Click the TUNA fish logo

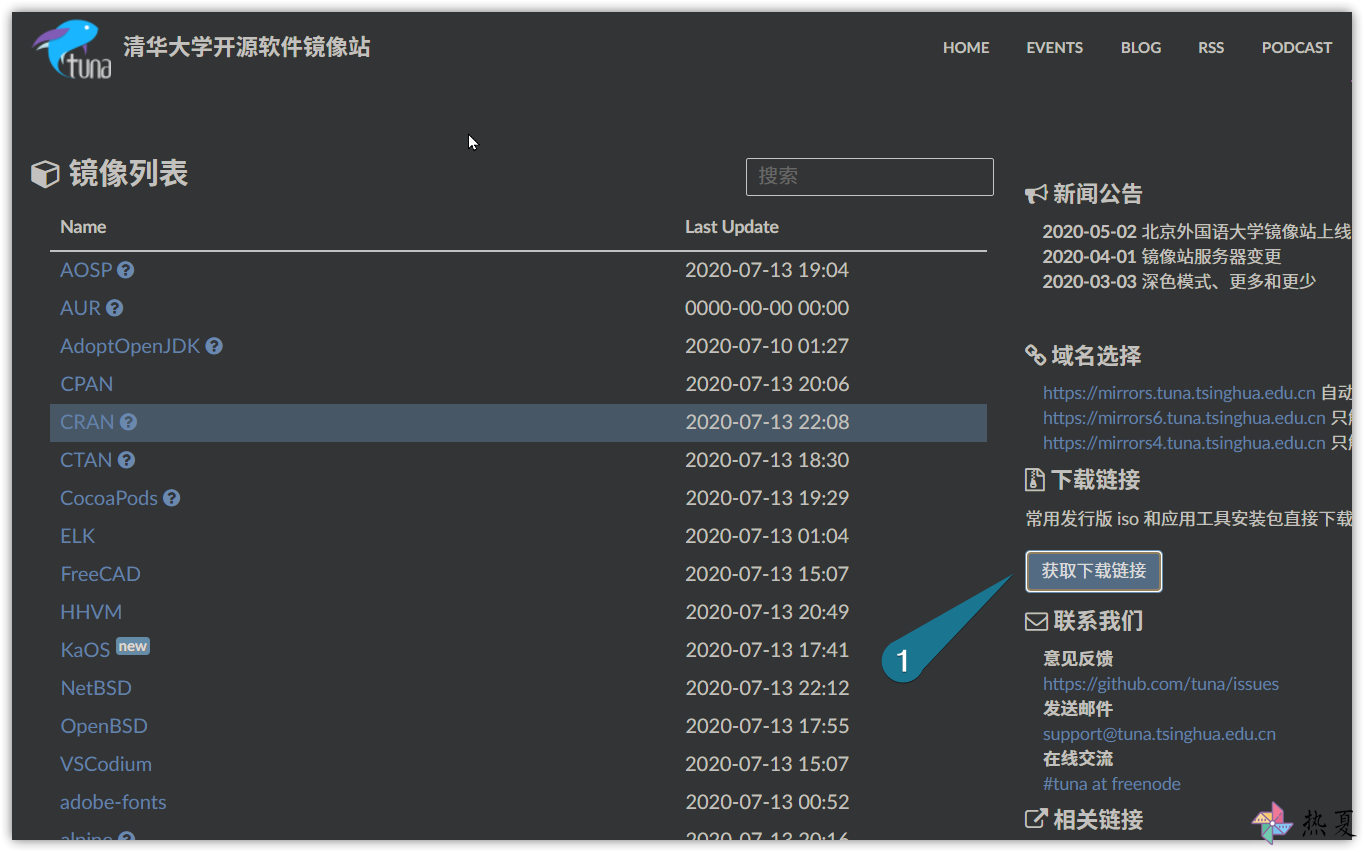click(72, 49)
